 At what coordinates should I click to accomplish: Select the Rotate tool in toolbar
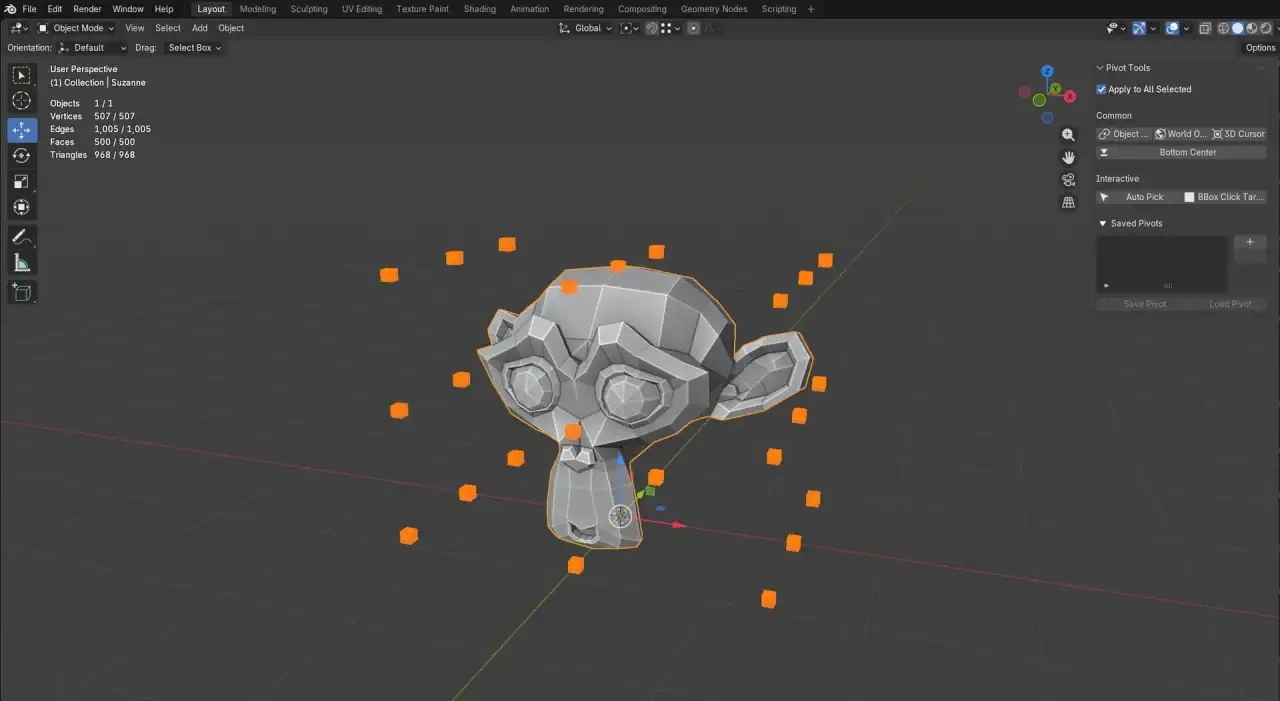(x=21, y=156)
